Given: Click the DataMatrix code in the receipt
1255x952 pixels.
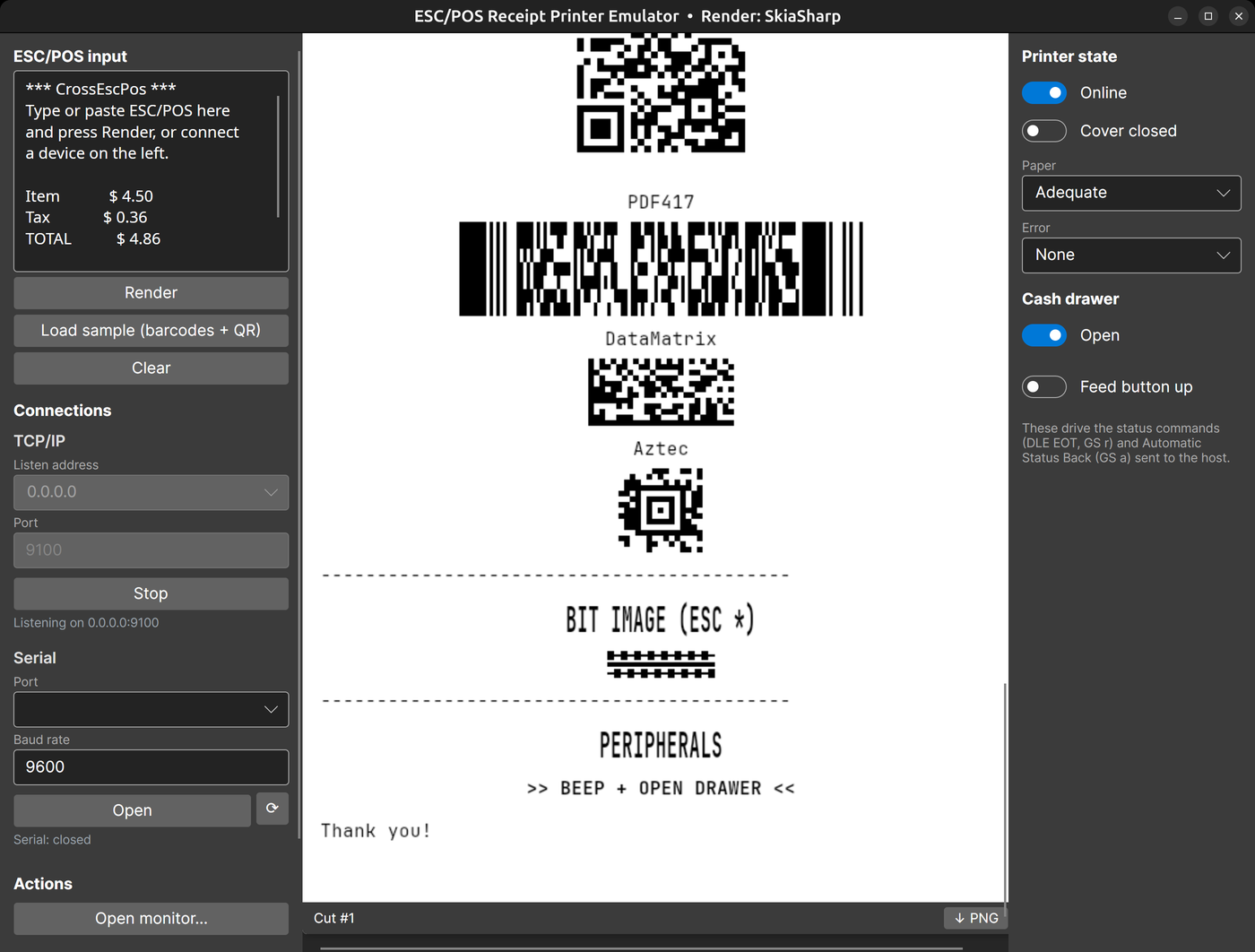Looking at the screenshot, I should tap(661, 392).
